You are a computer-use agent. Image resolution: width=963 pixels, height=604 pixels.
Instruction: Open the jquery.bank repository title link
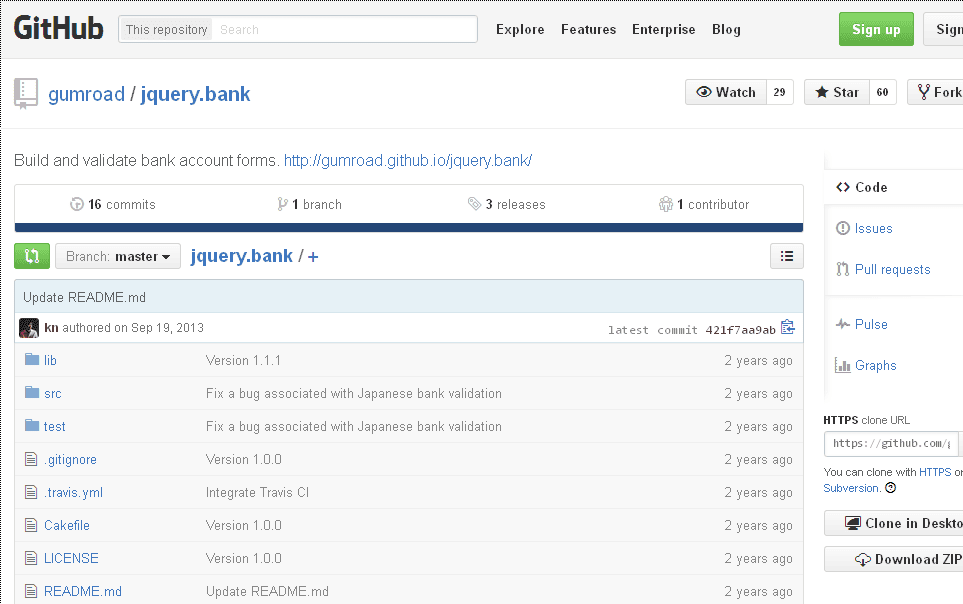click(x=195, y=94)
